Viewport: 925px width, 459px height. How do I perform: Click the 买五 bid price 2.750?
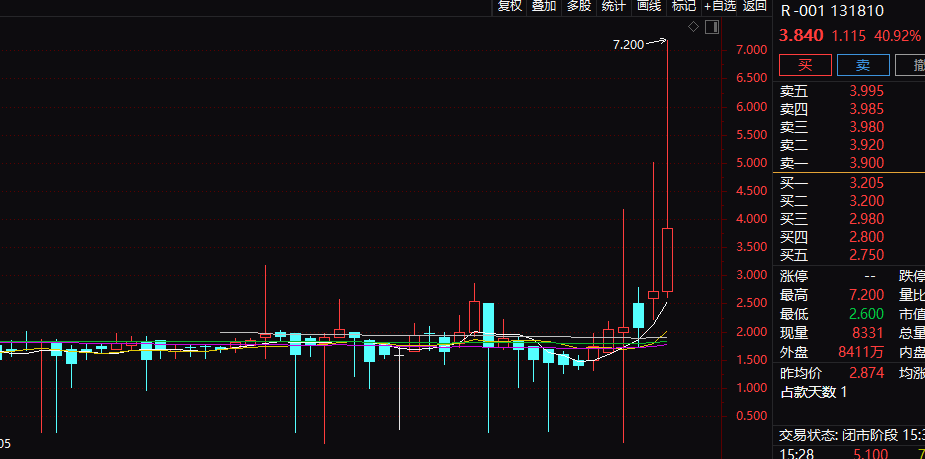866,255
